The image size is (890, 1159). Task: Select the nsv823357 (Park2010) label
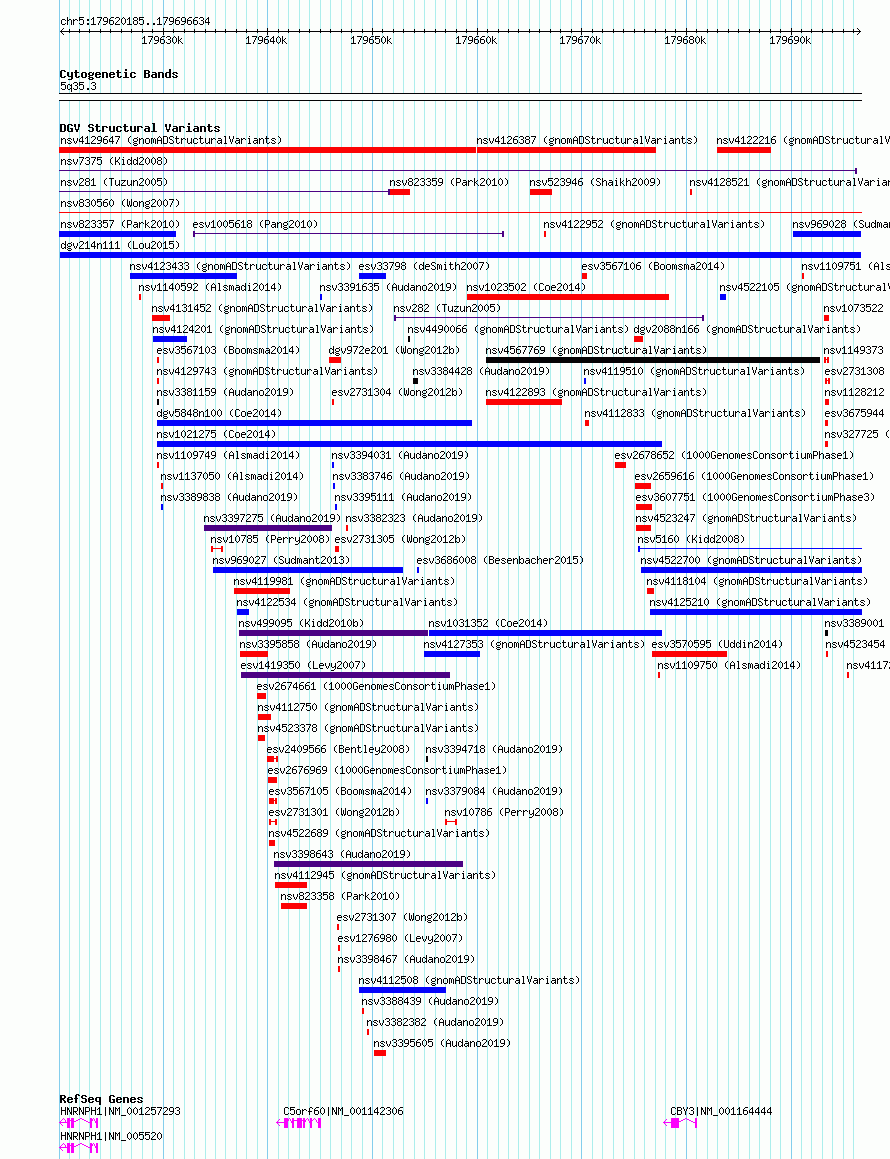120,225
